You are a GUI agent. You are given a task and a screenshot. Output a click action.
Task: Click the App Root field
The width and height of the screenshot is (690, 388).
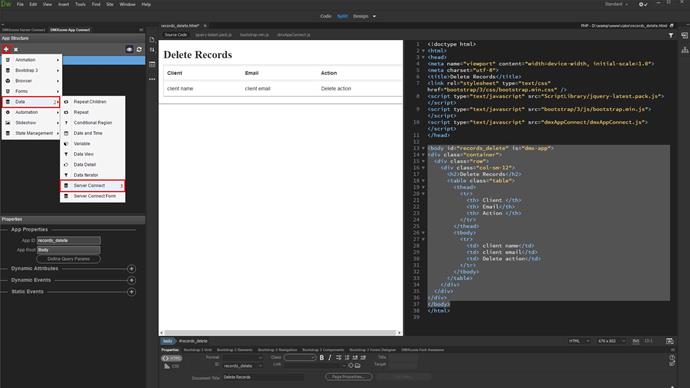click(x=69, y=250)
